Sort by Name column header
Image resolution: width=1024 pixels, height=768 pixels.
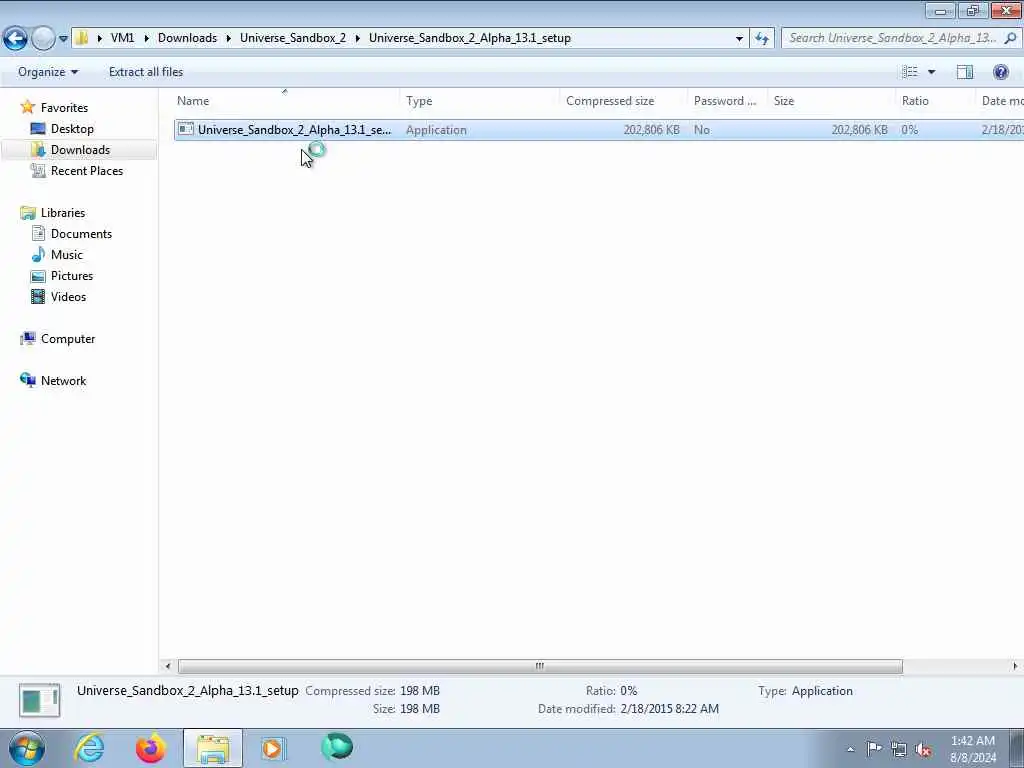click(285, 101)
